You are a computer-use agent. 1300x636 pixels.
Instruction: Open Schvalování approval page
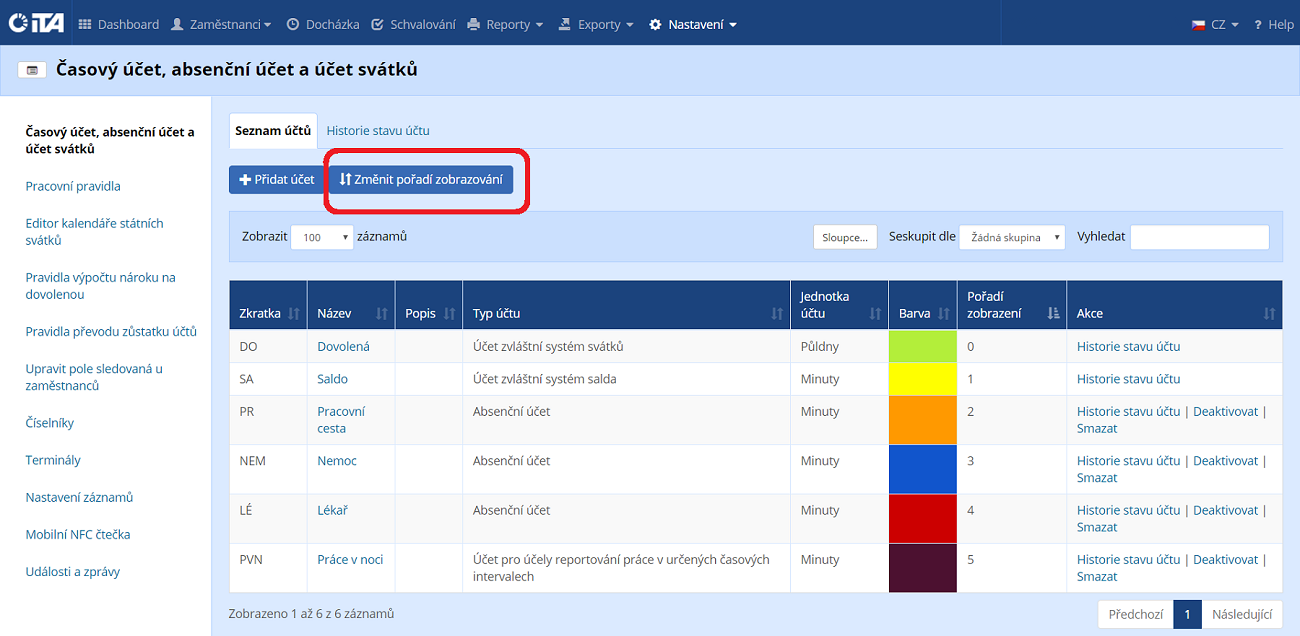412,24
